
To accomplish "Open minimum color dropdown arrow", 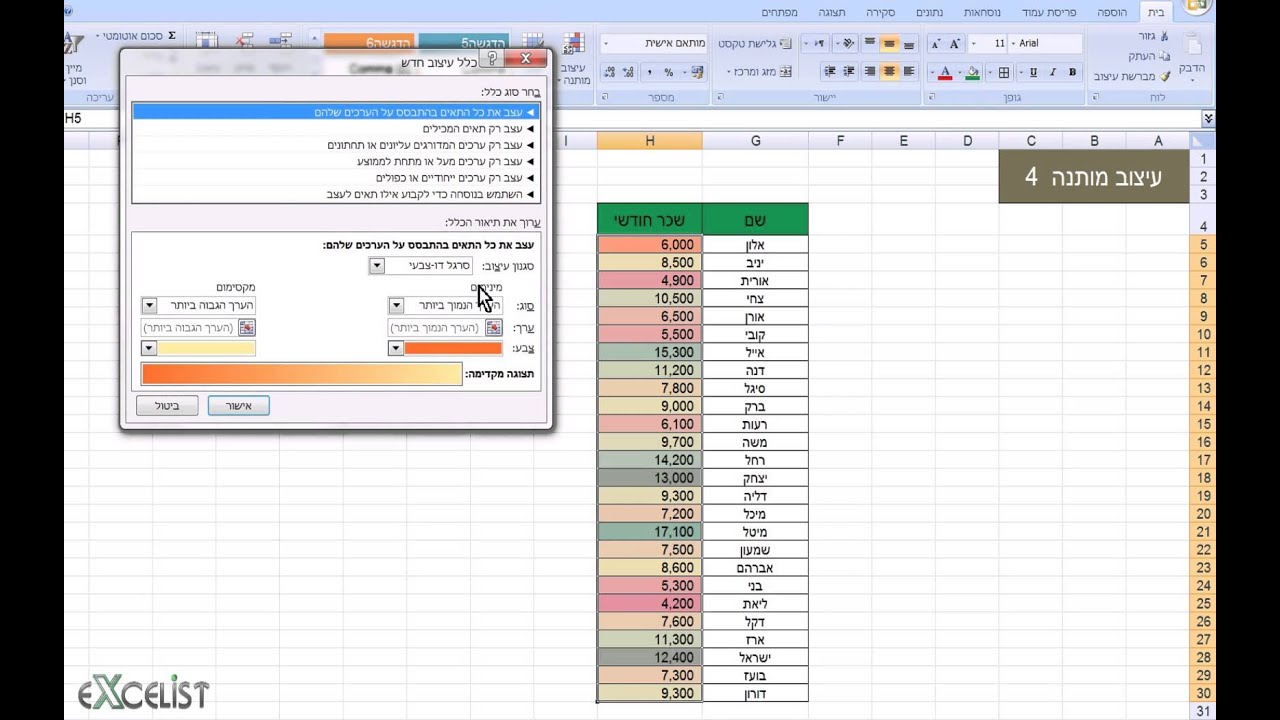I will [x=396, y=348].
